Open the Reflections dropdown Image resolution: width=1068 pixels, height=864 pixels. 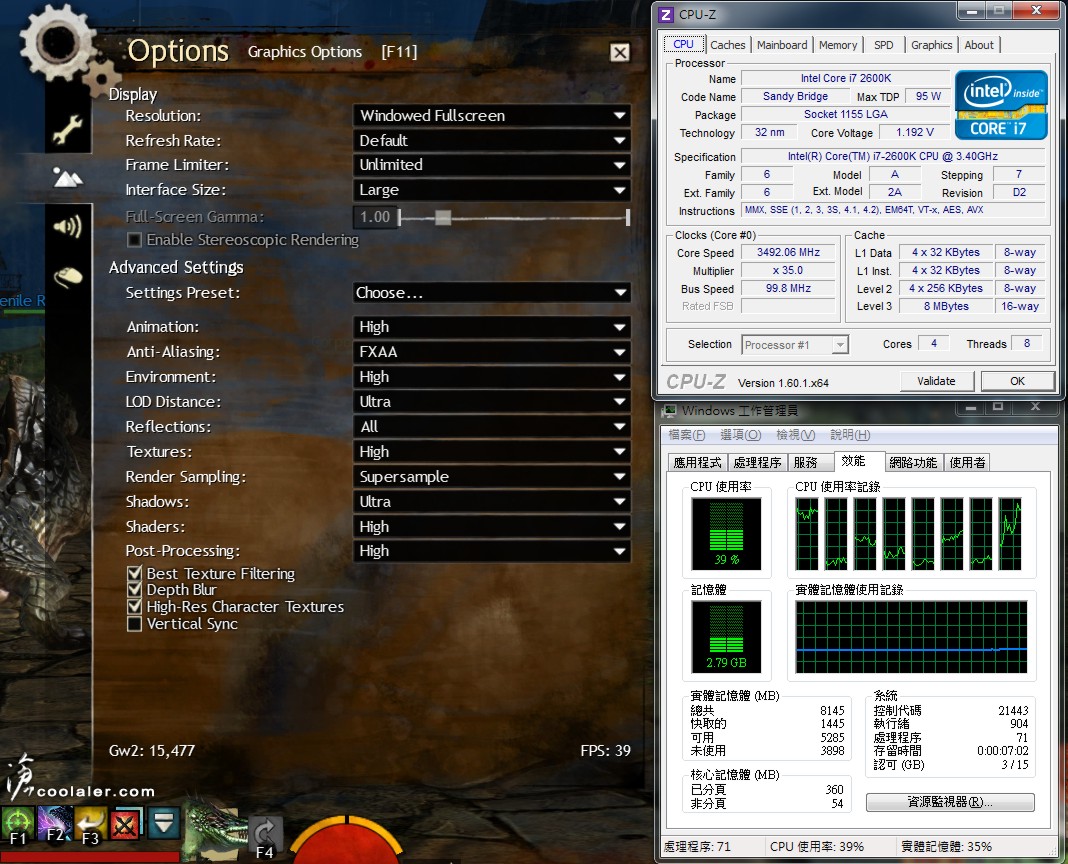click(491, 427)
